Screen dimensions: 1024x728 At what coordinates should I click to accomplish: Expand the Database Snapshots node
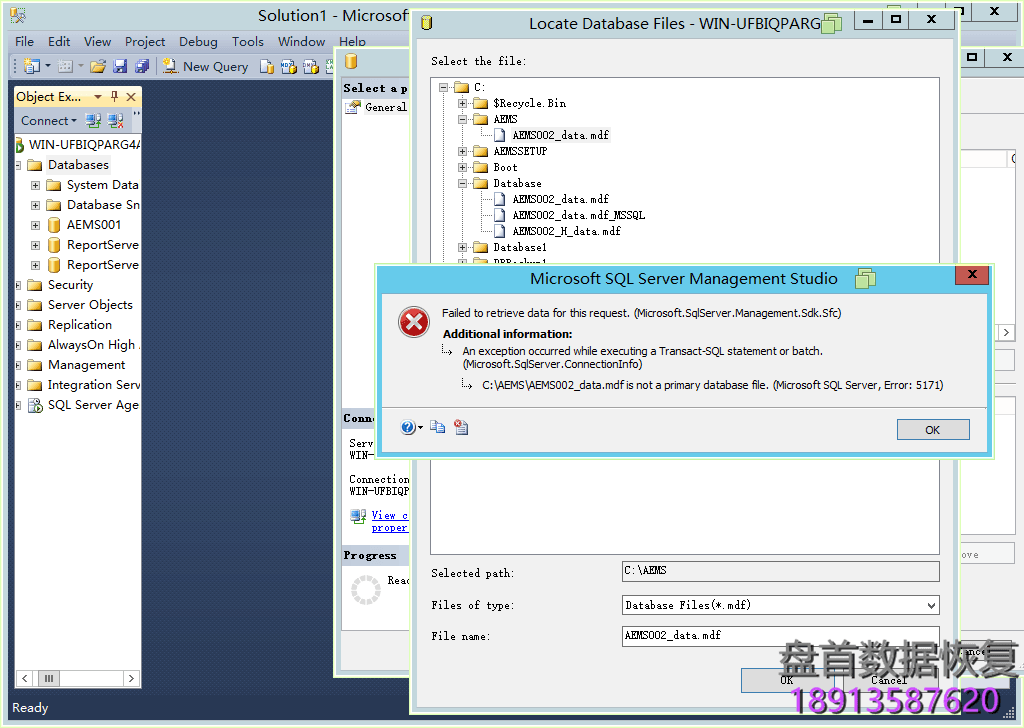(35, 205)
